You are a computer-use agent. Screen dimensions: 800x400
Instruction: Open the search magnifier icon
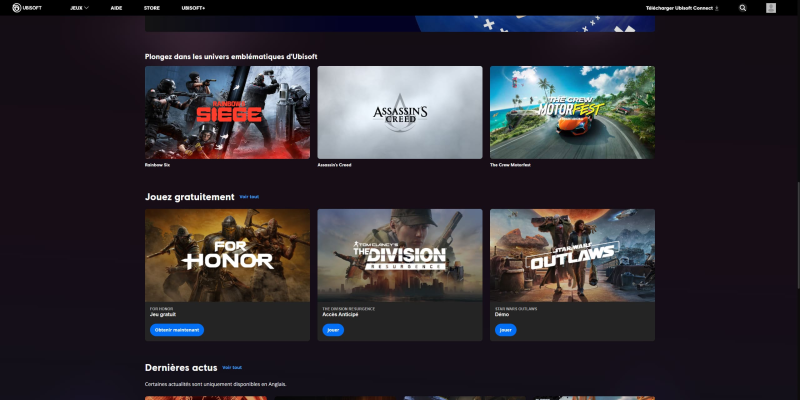pyautogui.click(x=743, y=8)
